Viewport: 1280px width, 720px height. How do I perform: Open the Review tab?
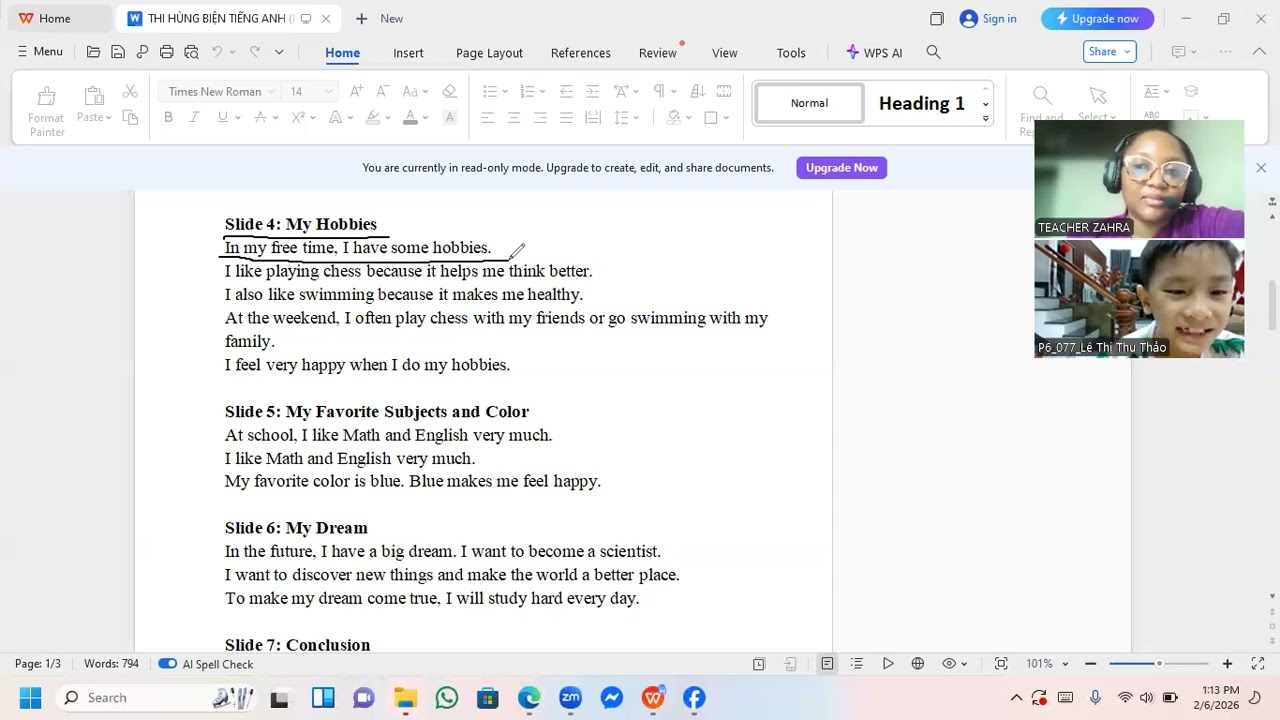(x=657, y=53)
